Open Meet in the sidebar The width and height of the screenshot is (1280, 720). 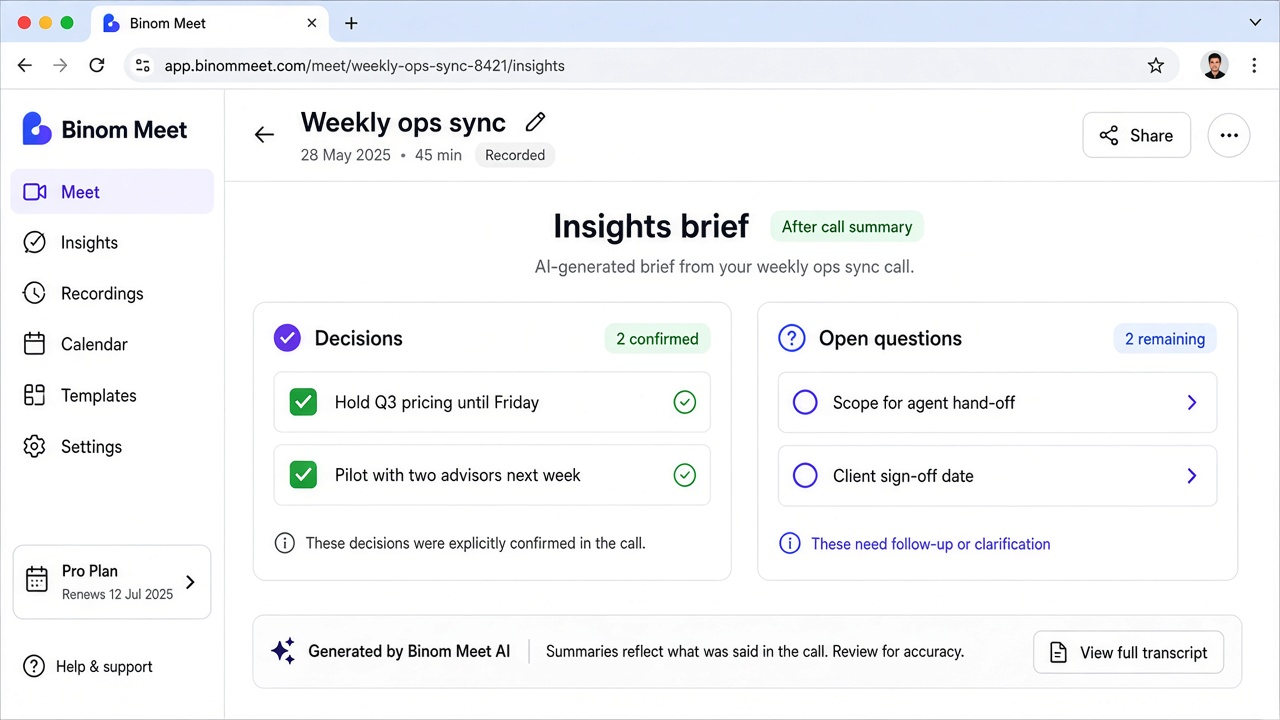(112, 192)
